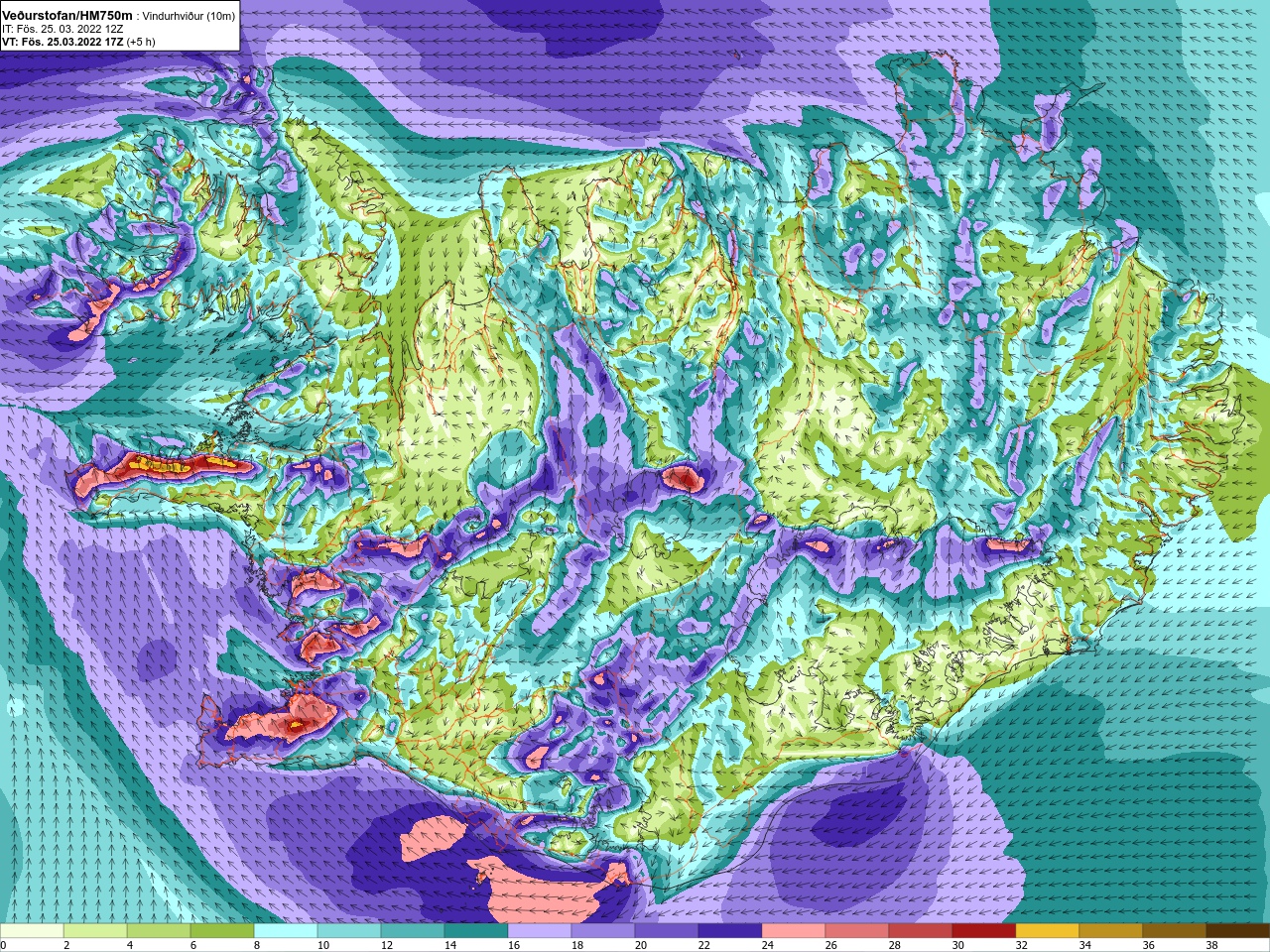Image resolution: width=1270 pixels, height=952 pixels.
Task: Click the legend scale label '12'
Action: [386, 945]
